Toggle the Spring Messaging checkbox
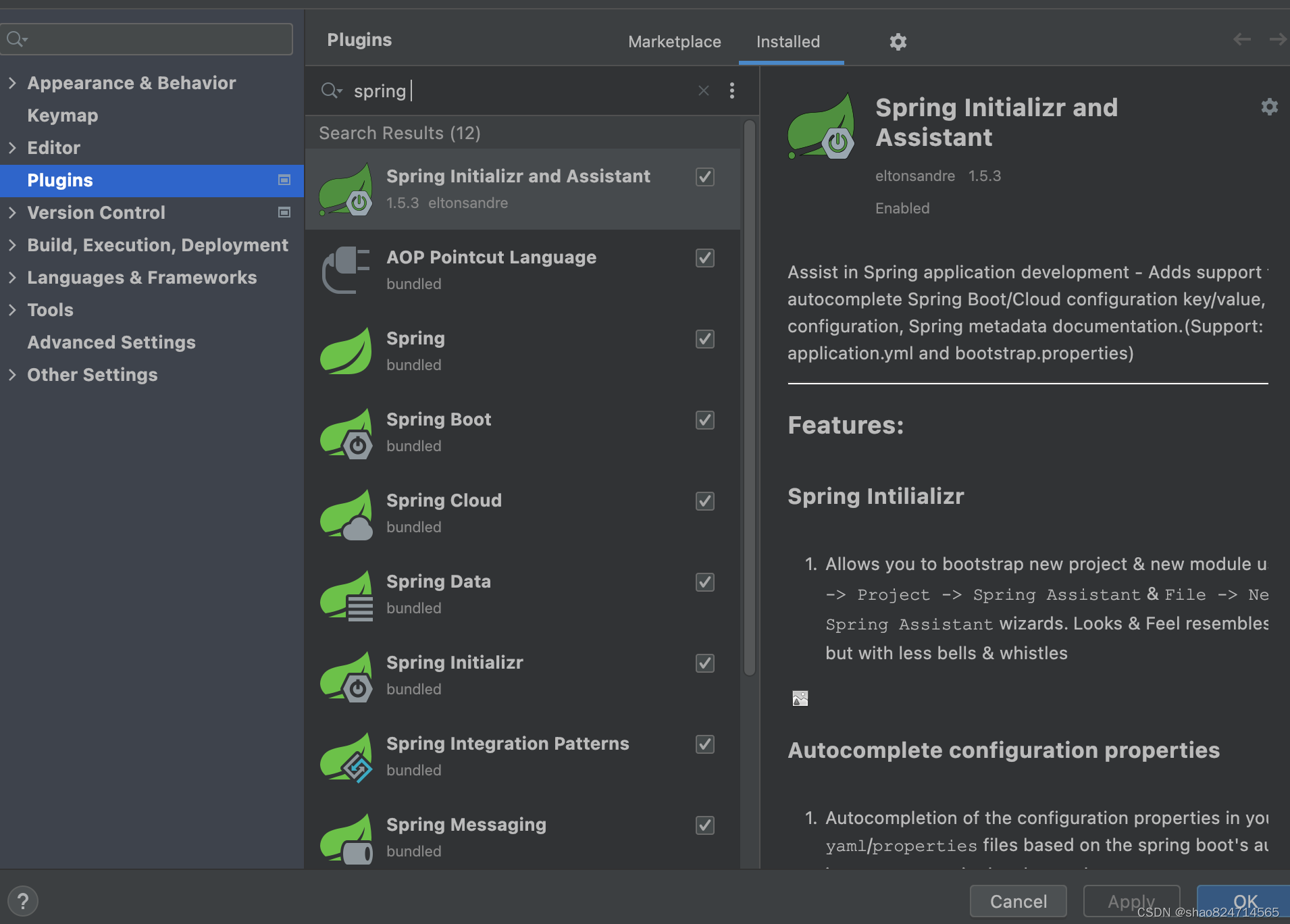 pyautogui.click(x=705, y=825)
